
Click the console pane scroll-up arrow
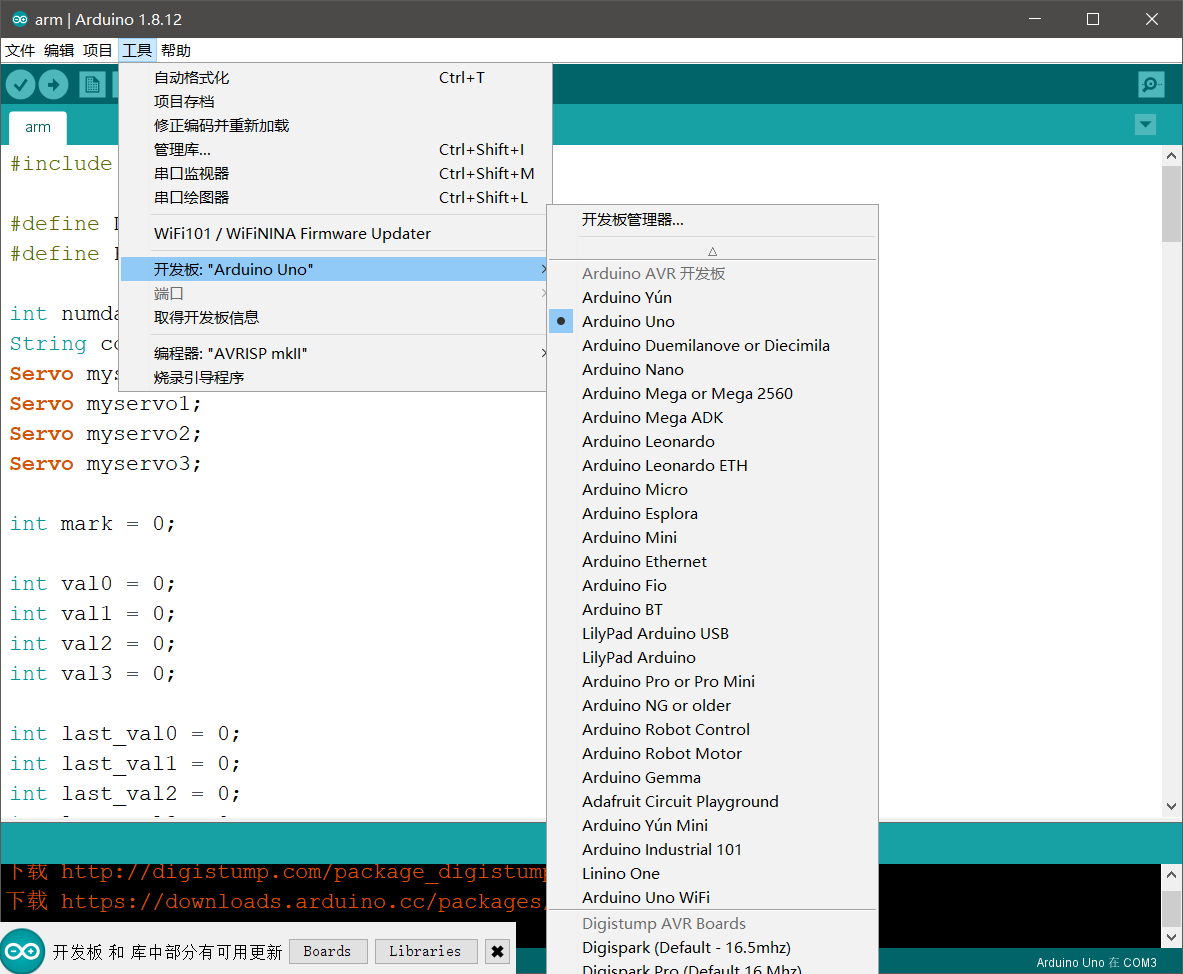point(1171,874)
